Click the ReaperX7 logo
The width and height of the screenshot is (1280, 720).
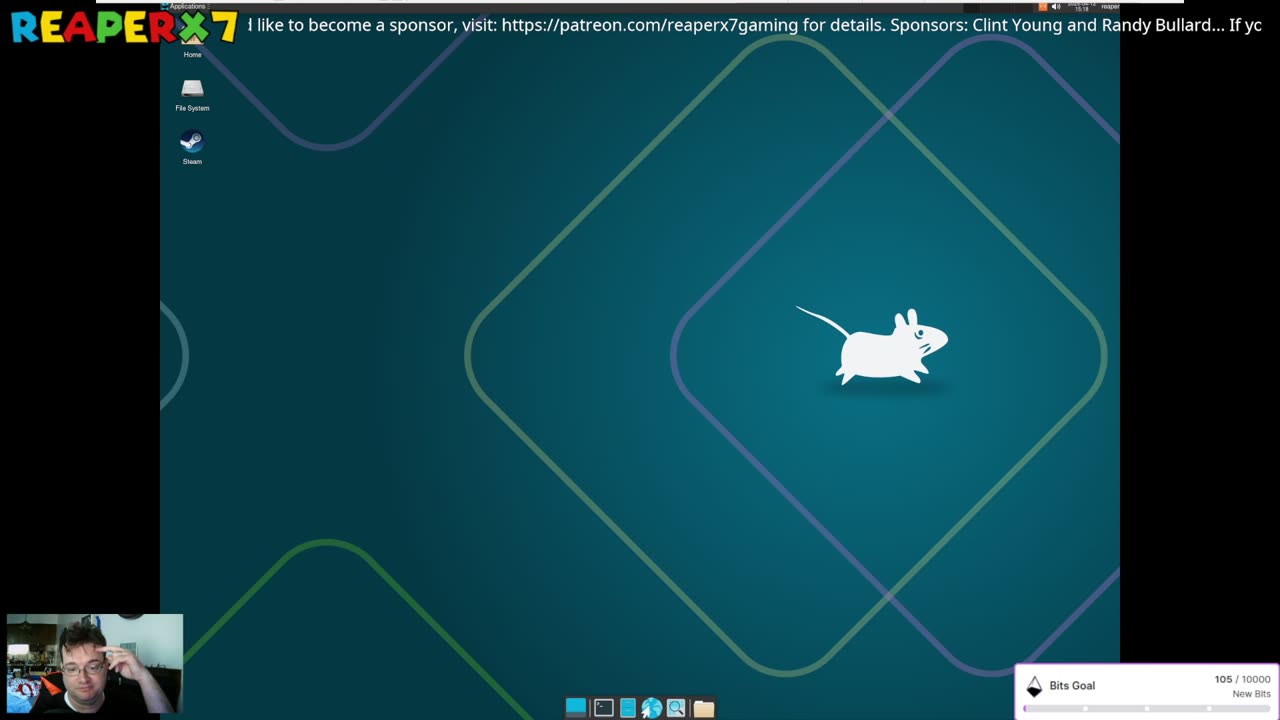(x=124, y=27)
